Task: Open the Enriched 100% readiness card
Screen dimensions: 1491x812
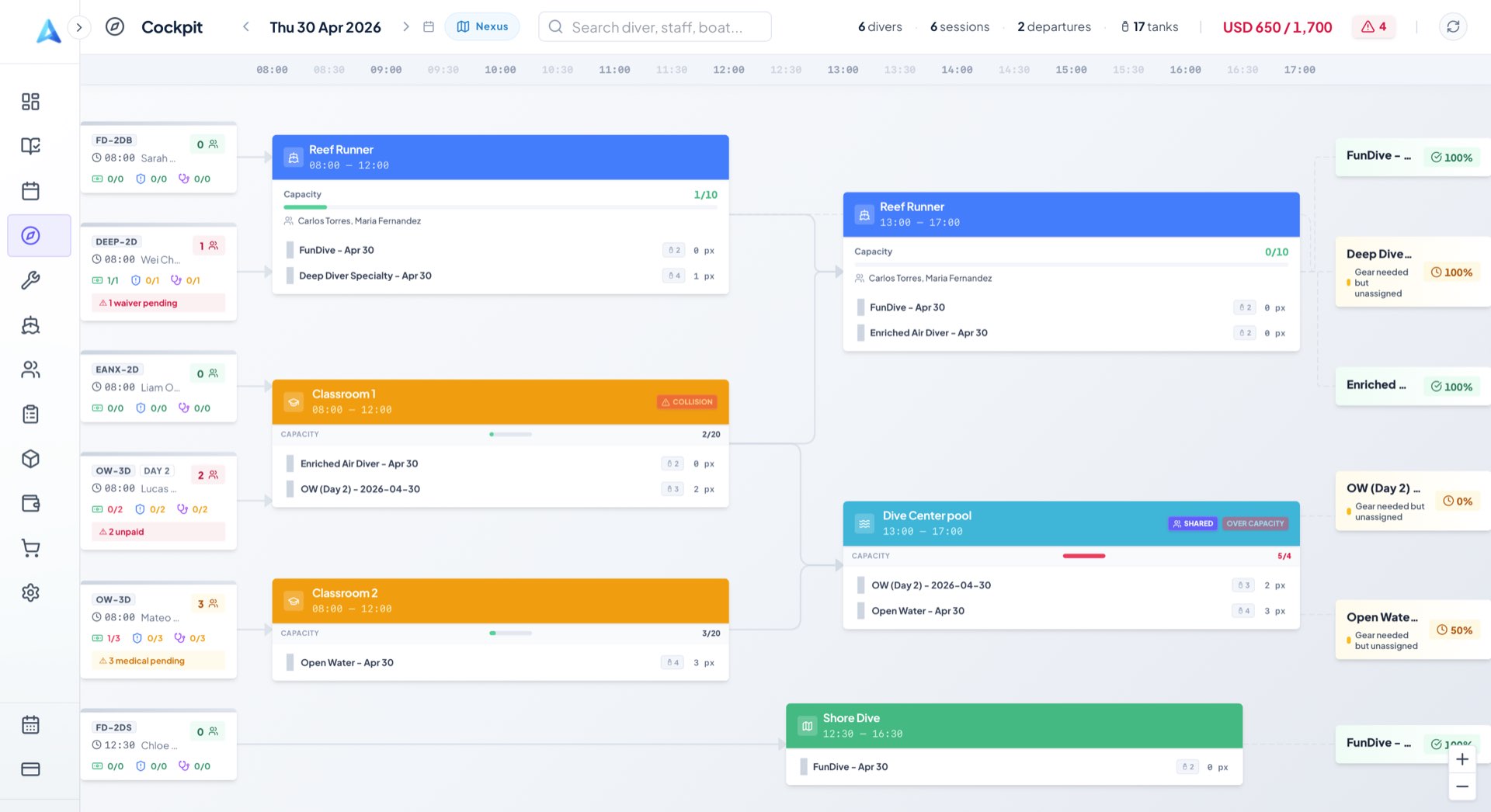Action: [x=1413, y=386]
